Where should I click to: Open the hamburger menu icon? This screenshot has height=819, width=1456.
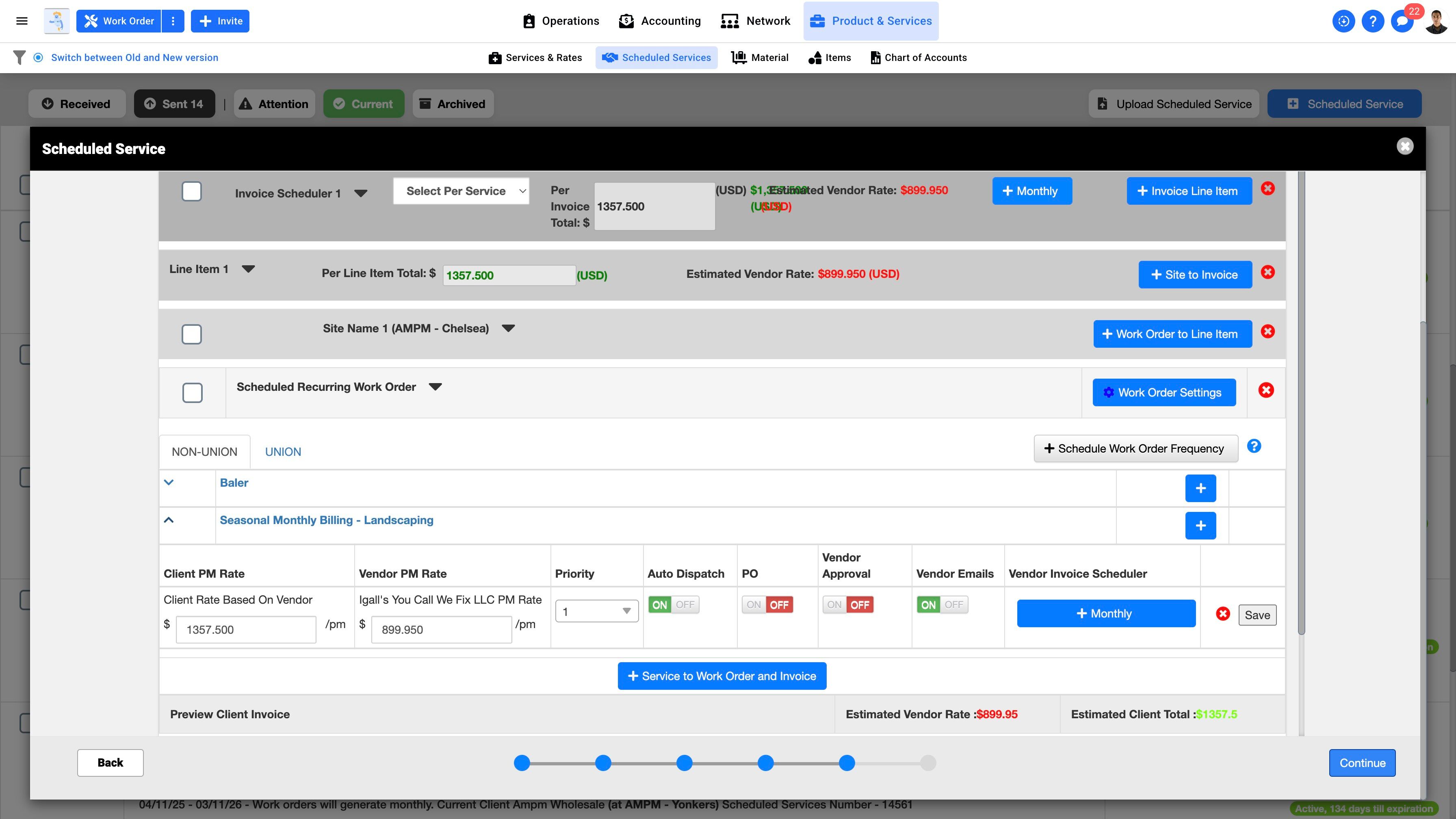(22, 21)
